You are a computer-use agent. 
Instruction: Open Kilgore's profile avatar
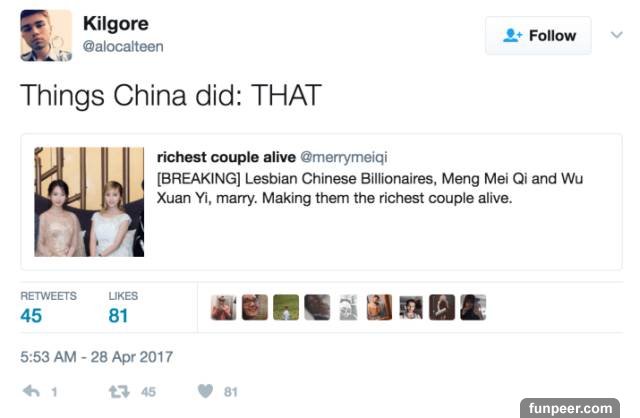[46, 36]
